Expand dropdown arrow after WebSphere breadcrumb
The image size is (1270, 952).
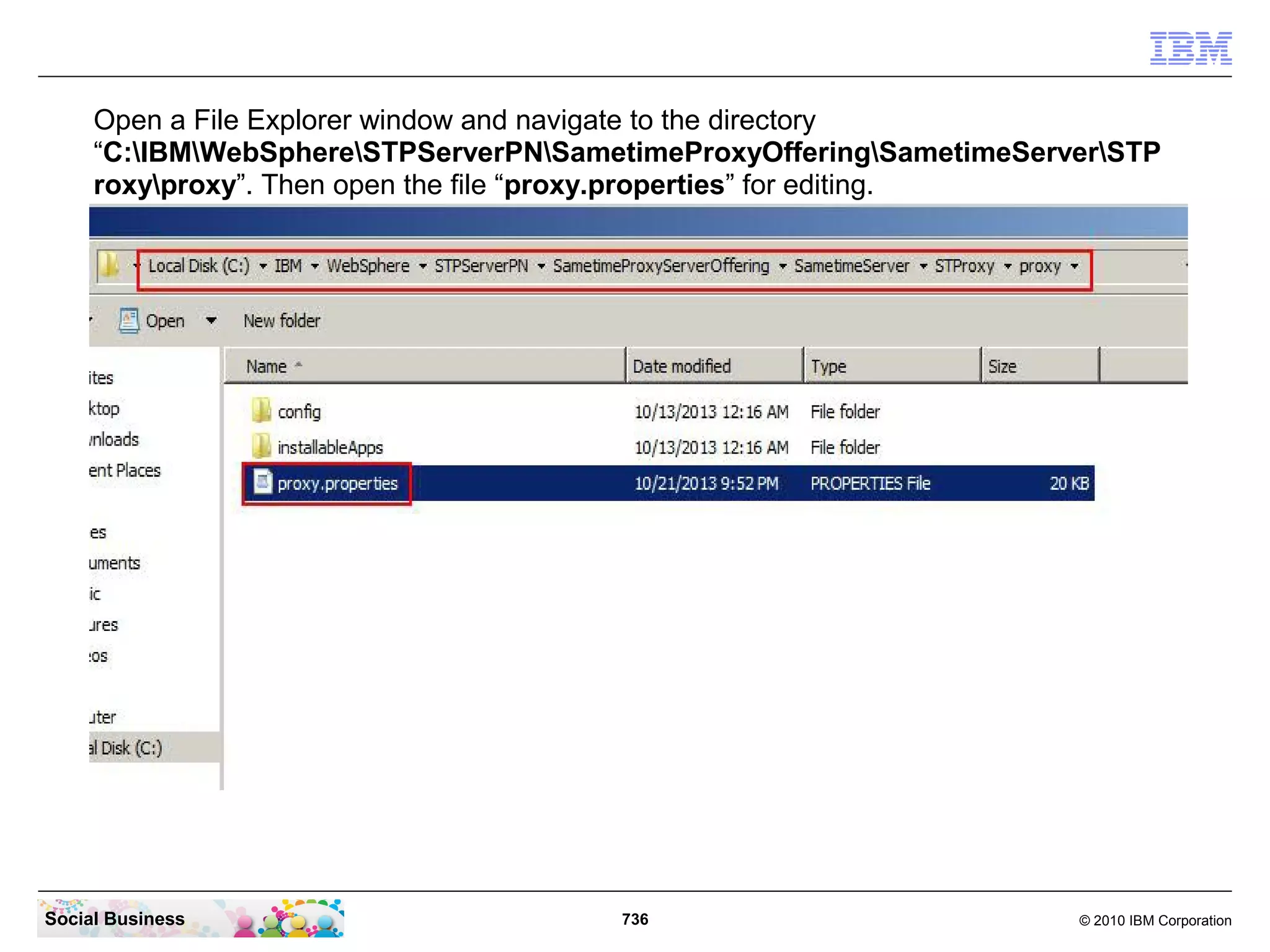click(x=423, y=267)
